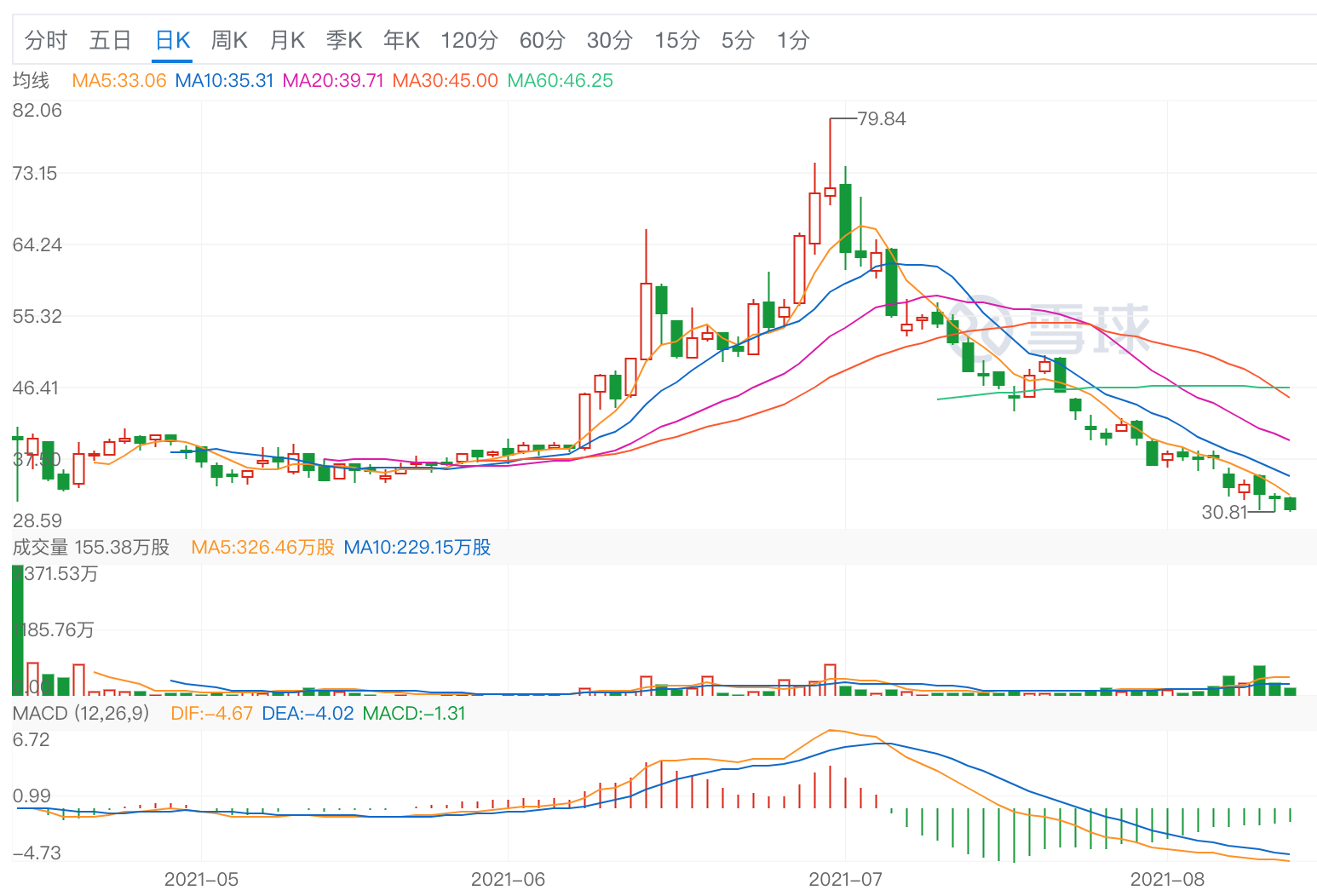Click the 371.53万 volume axis label
Screen dimensions: 1317x896
tap(55, 574)
